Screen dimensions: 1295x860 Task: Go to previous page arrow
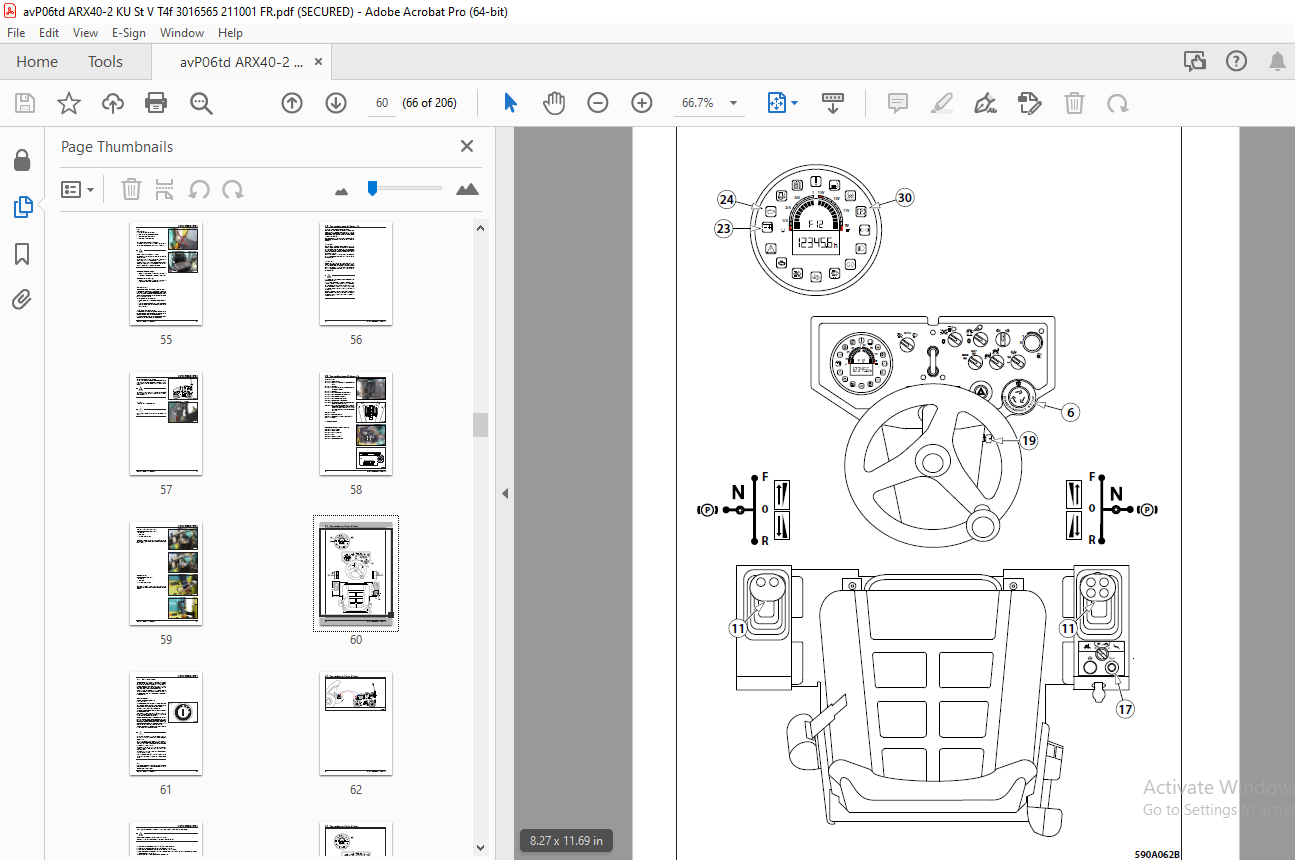(292, 103)
